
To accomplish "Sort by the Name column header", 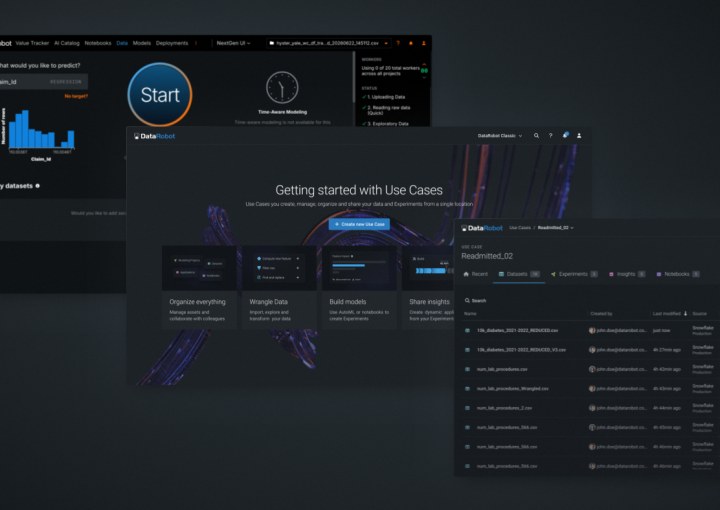I will pos(470,314).
